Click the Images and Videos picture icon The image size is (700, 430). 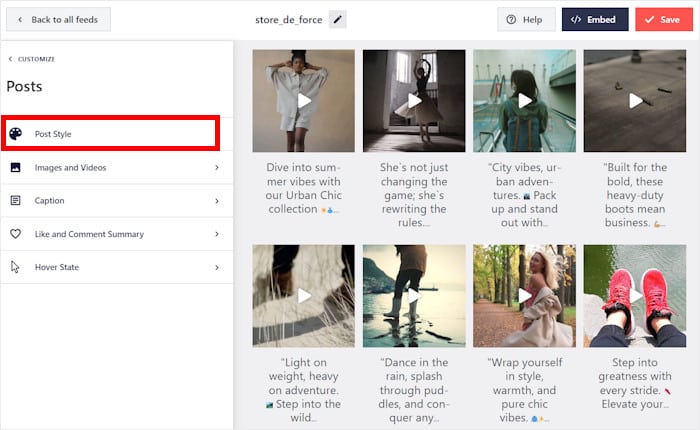click(x=16, y=167)
